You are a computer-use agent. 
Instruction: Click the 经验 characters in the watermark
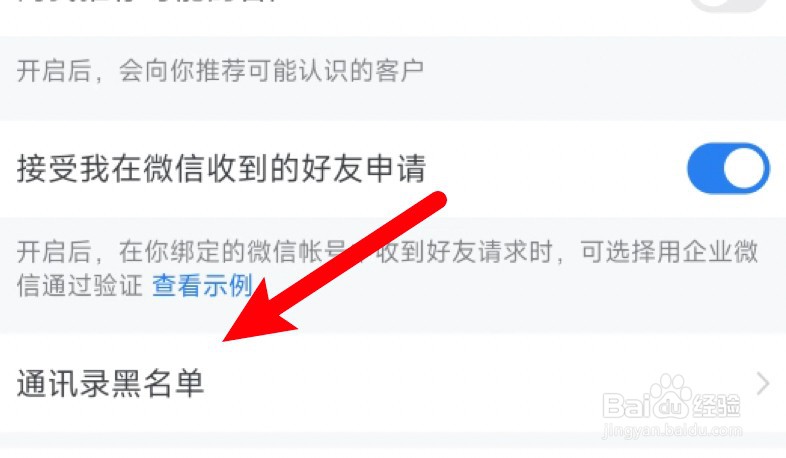click(716, 406)
